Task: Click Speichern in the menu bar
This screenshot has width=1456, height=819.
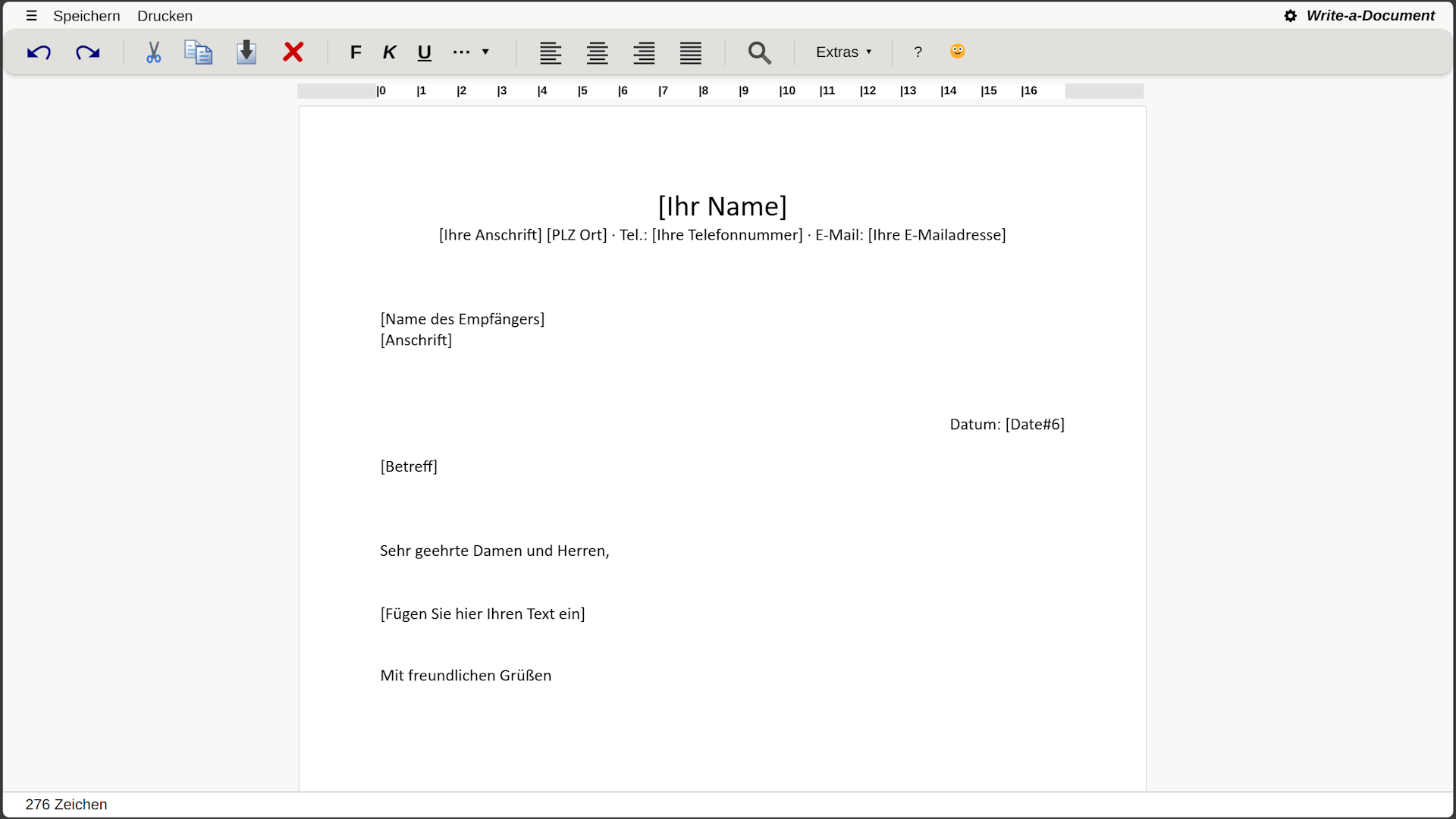Action: click(86, 16)
